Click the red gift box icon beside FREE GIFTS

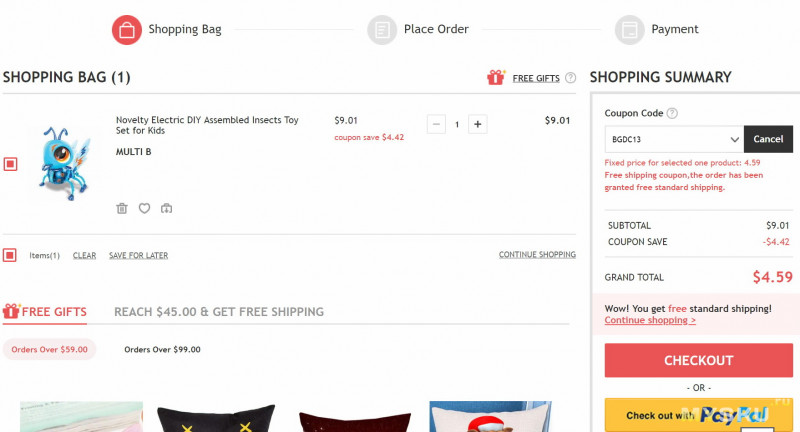[x=496, y=77]
